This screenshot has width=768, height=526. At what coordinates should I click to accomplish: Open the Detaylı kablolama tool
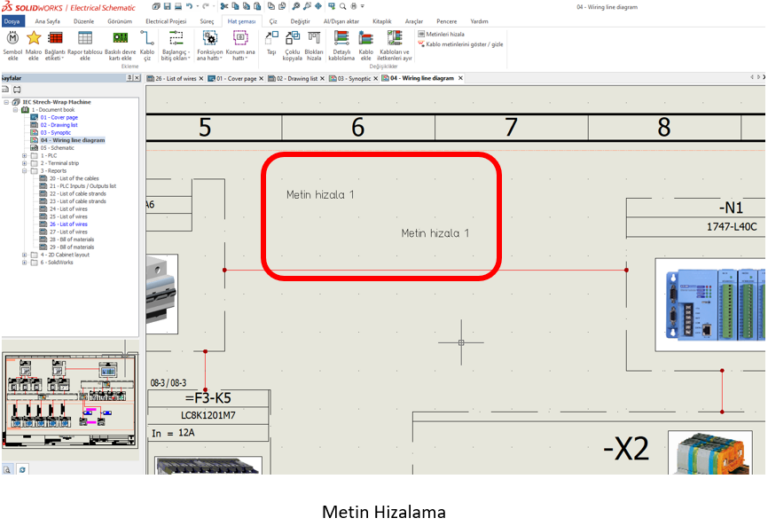[342, 38]
